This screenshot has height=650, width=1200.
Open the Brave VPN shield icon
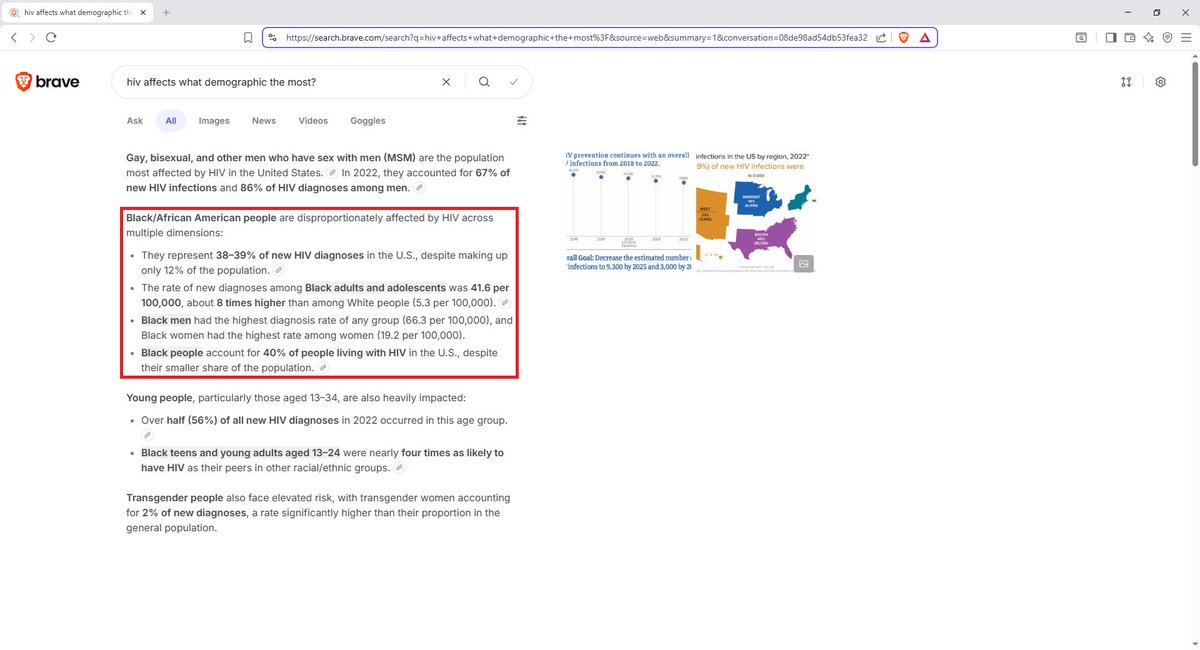point(1167,37)
